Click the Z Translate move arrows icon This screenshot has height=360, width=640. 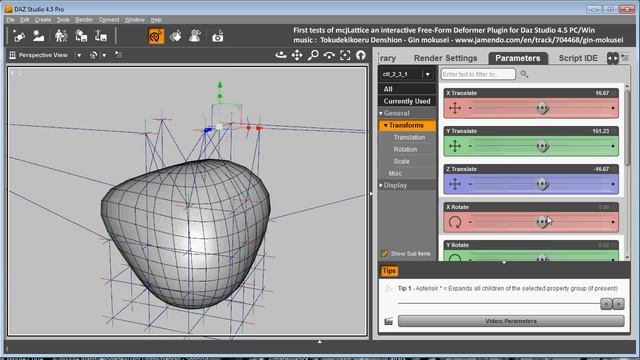[x=455, y=184]
